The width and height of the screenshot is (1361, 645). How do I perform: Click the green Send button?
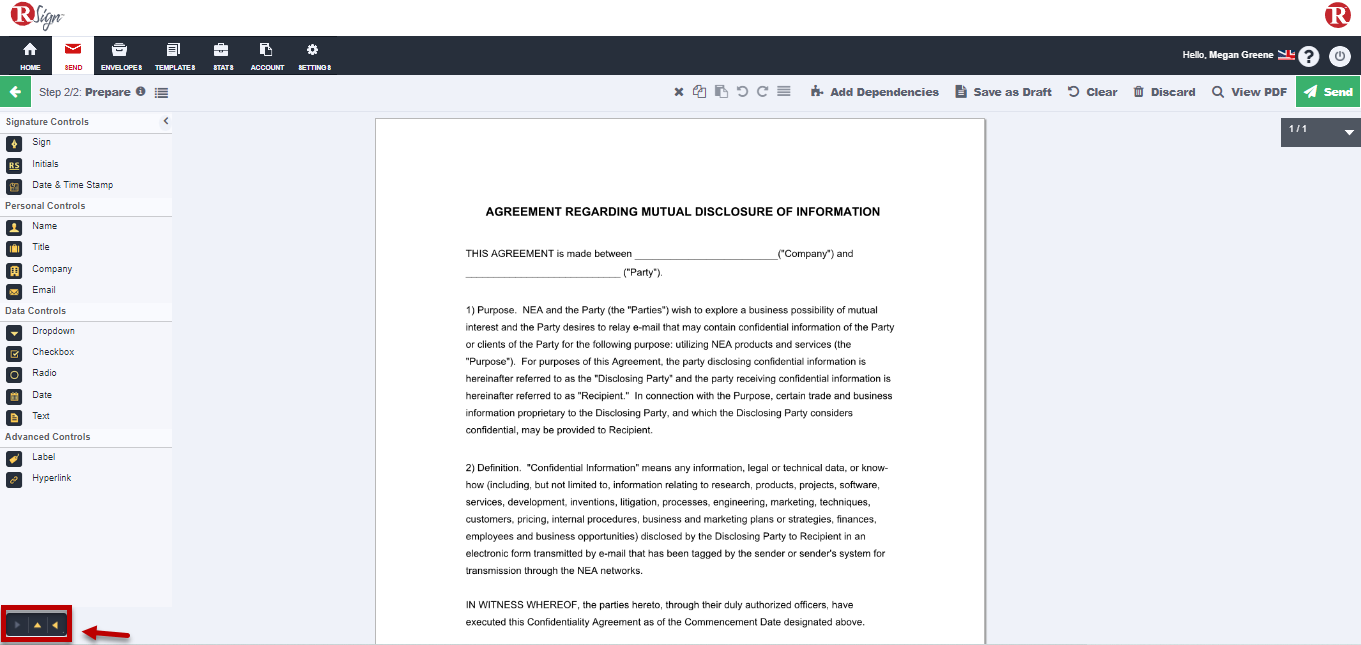pyautogui.click(x=1328, y=92)
